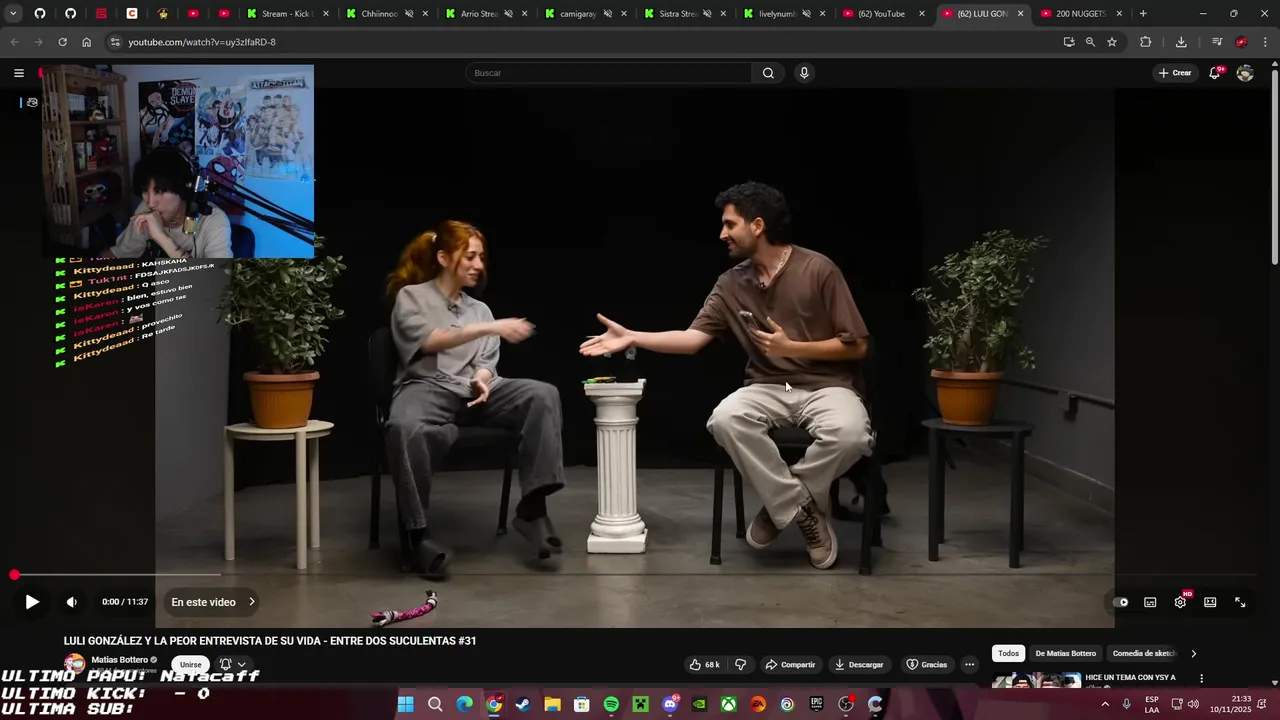Open Steam from the taskbar

tap(522, 704)
